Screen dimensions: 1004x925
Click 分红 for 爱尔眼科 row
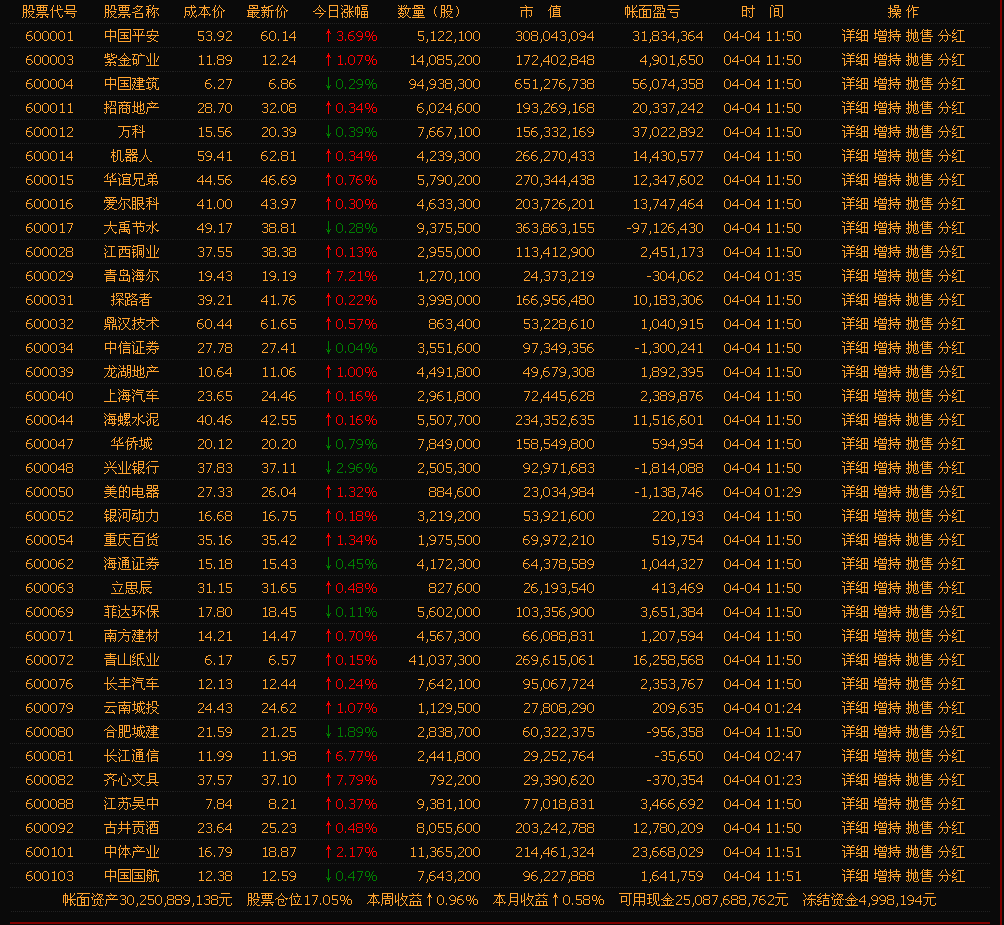click(951, 204)
